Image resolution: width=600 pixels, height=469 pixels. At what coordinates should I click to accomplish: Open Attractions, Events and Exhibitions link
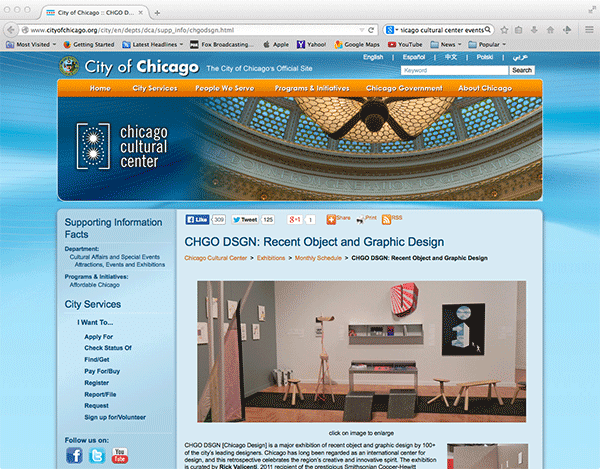120,265
